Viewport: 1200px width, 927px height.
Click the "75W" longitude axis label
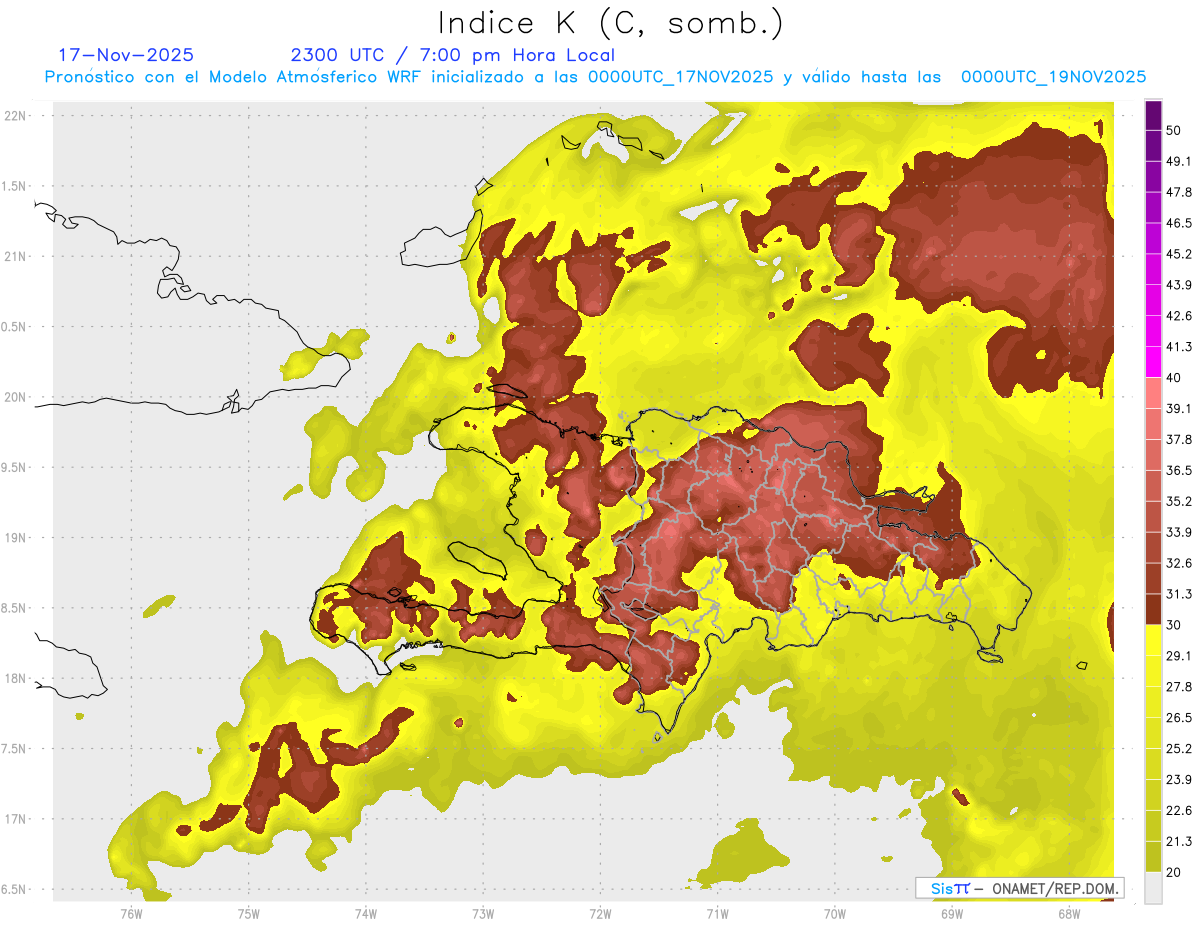(249, 914)
